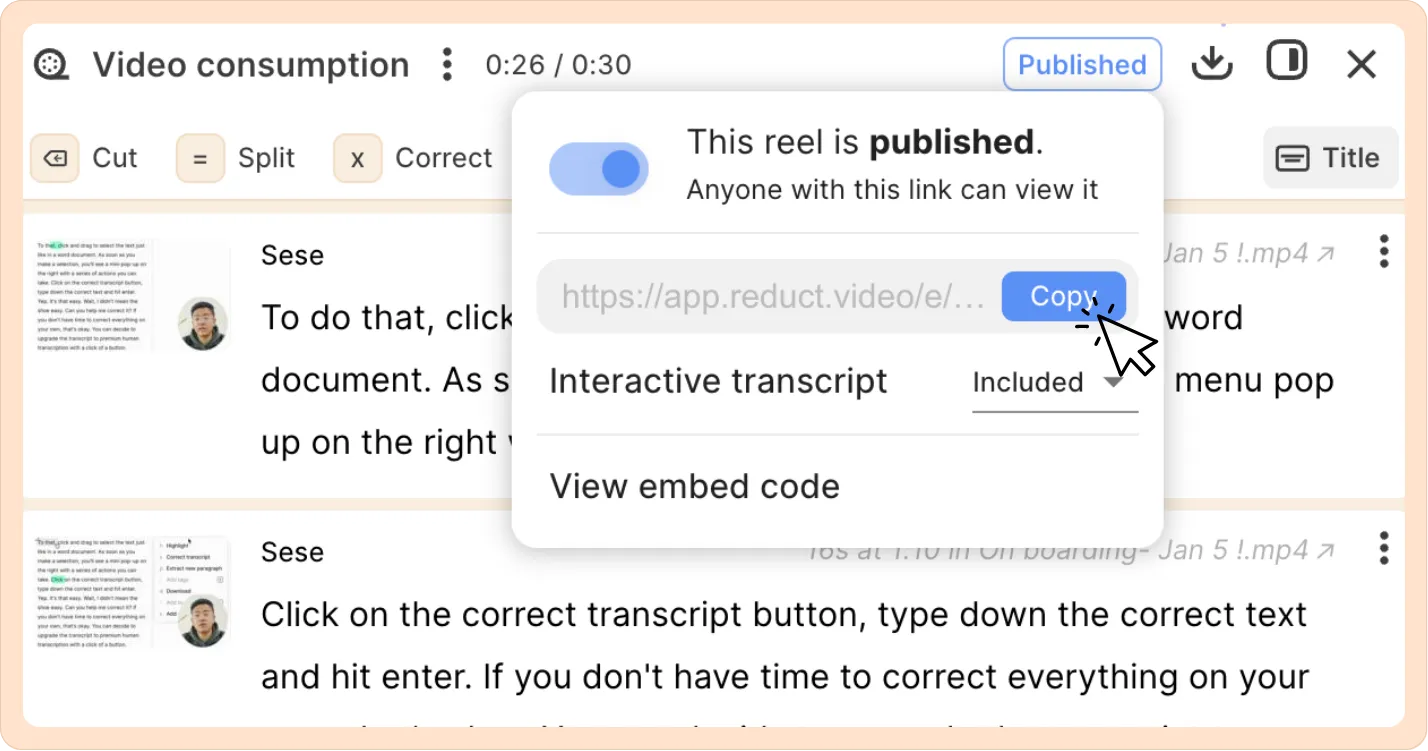Toggle the side panel layout icon
The height and width of the screenshot is (751, 1428).
pos(1287,61)
